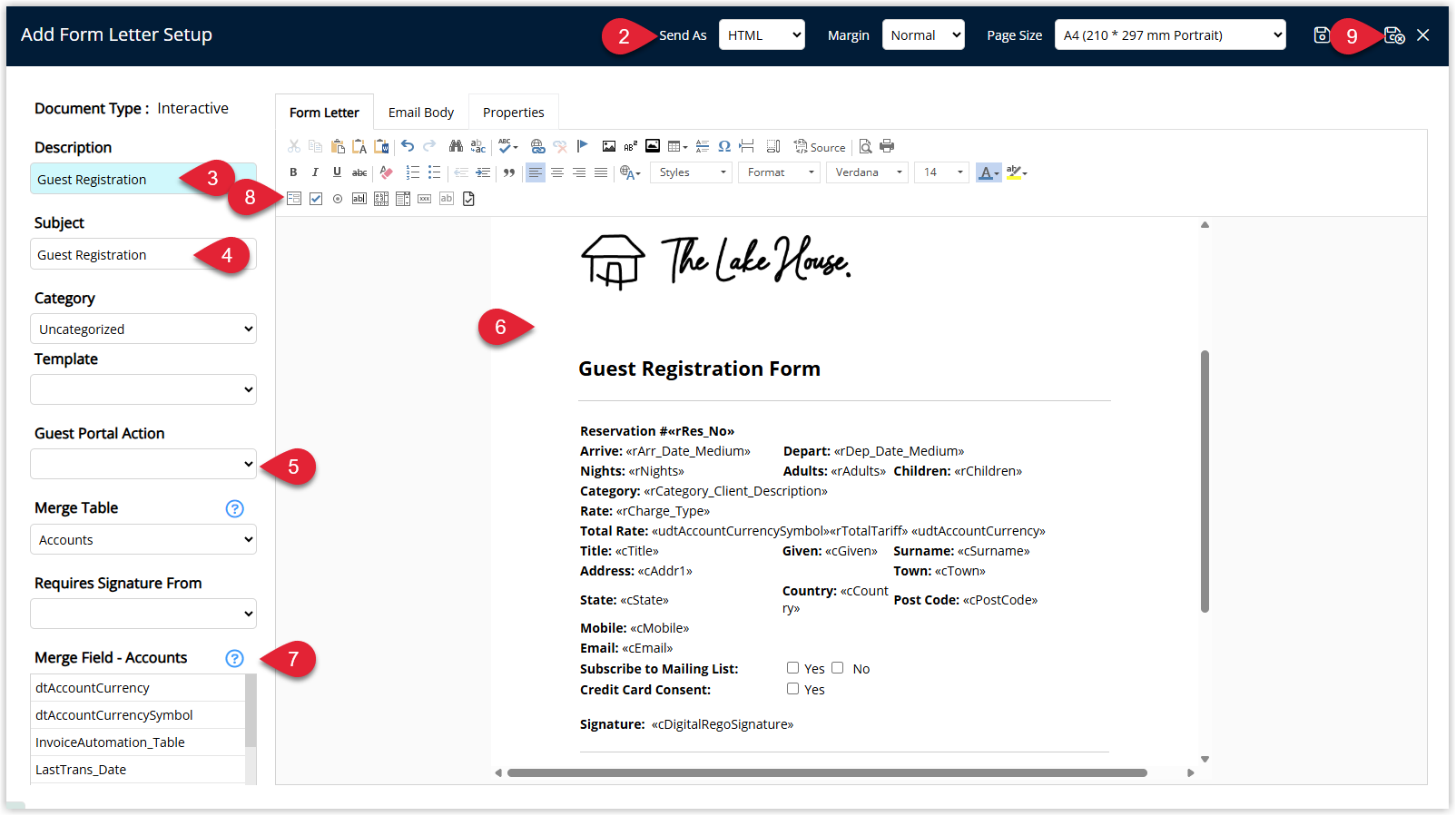Check No for Subscribe to Mailing List

[837, 668]
